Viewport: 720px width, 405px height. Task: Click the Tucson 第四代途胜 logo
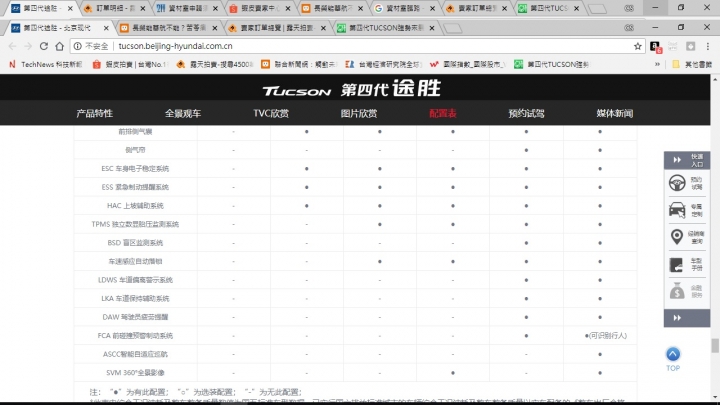pos(352,88)
